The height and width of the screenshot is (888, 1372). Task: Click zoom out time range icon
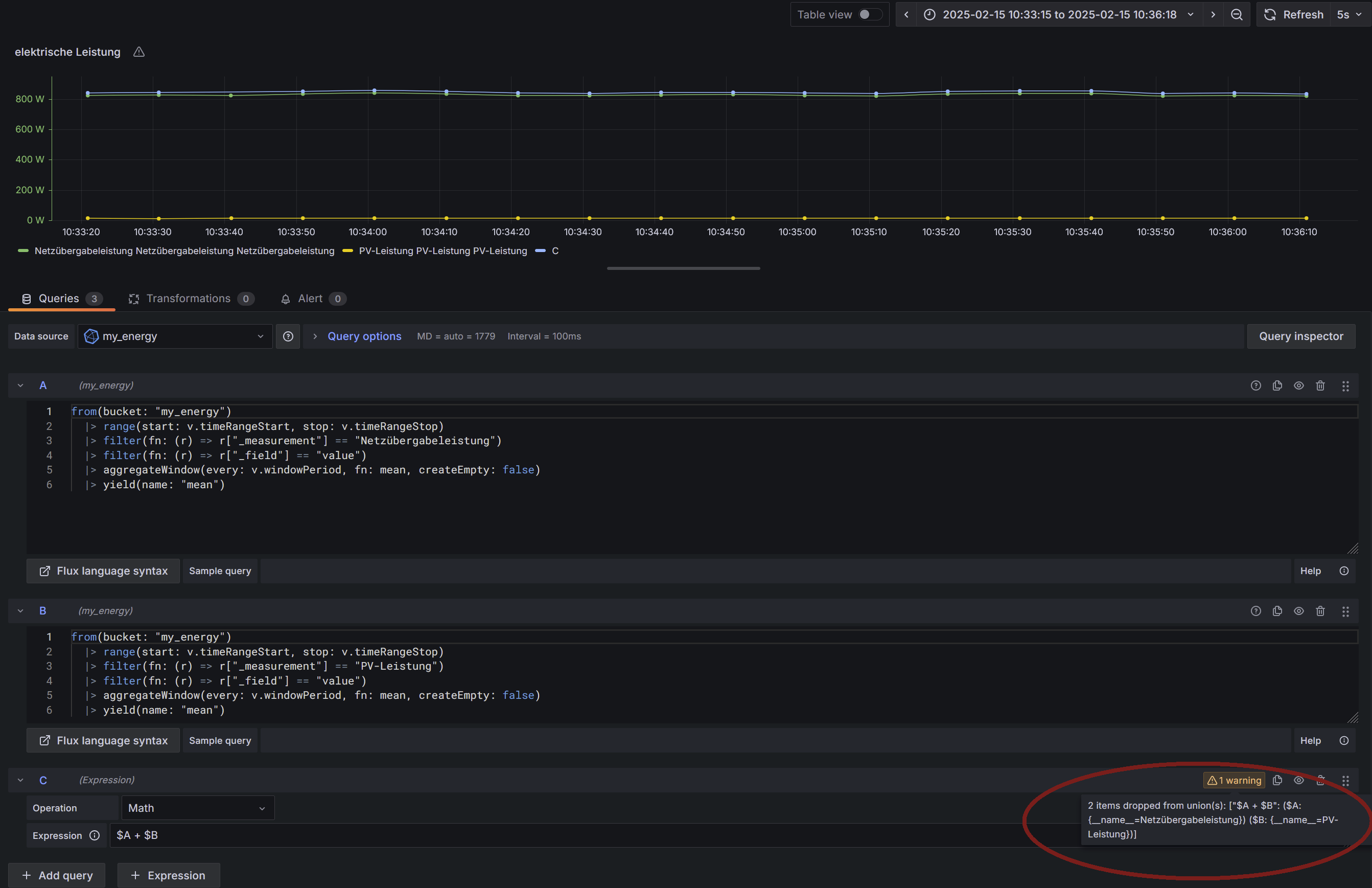click(1237, 15)
